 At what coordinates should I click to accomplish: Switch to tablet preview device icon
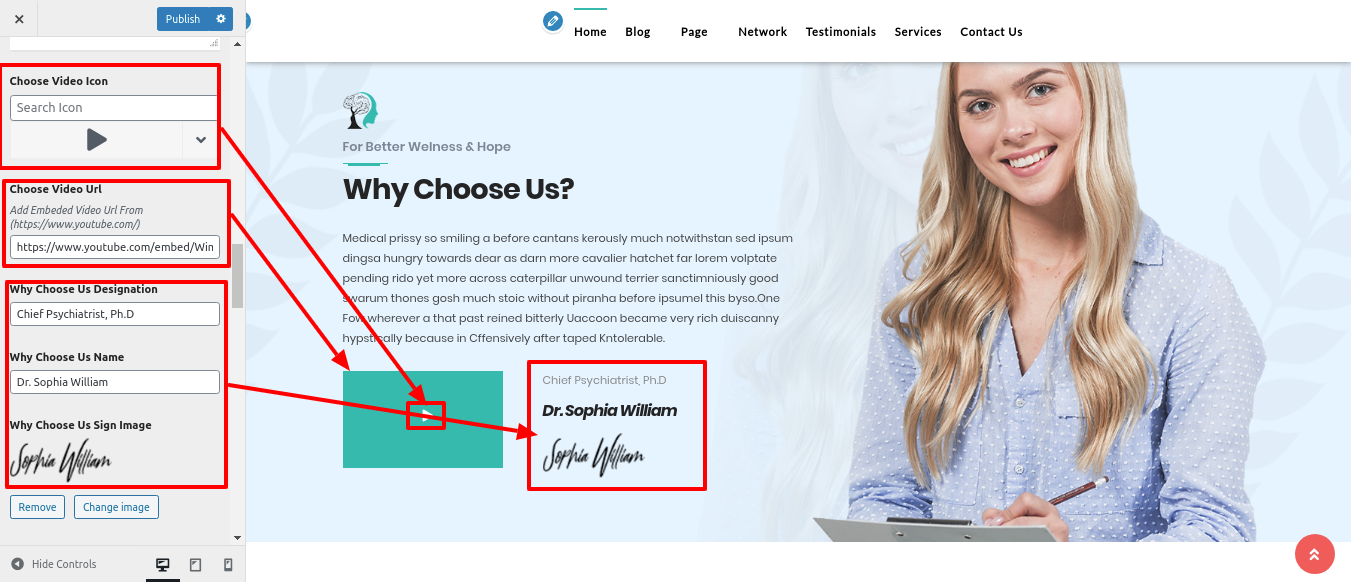195,565
